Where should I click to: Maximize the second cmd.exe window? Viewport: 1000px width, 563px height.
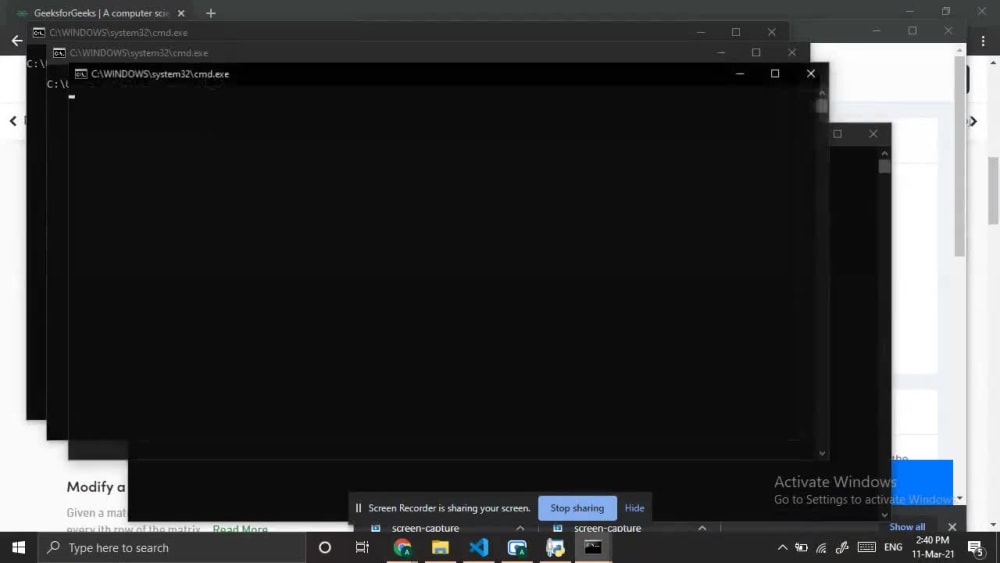(x=756, y=52)
